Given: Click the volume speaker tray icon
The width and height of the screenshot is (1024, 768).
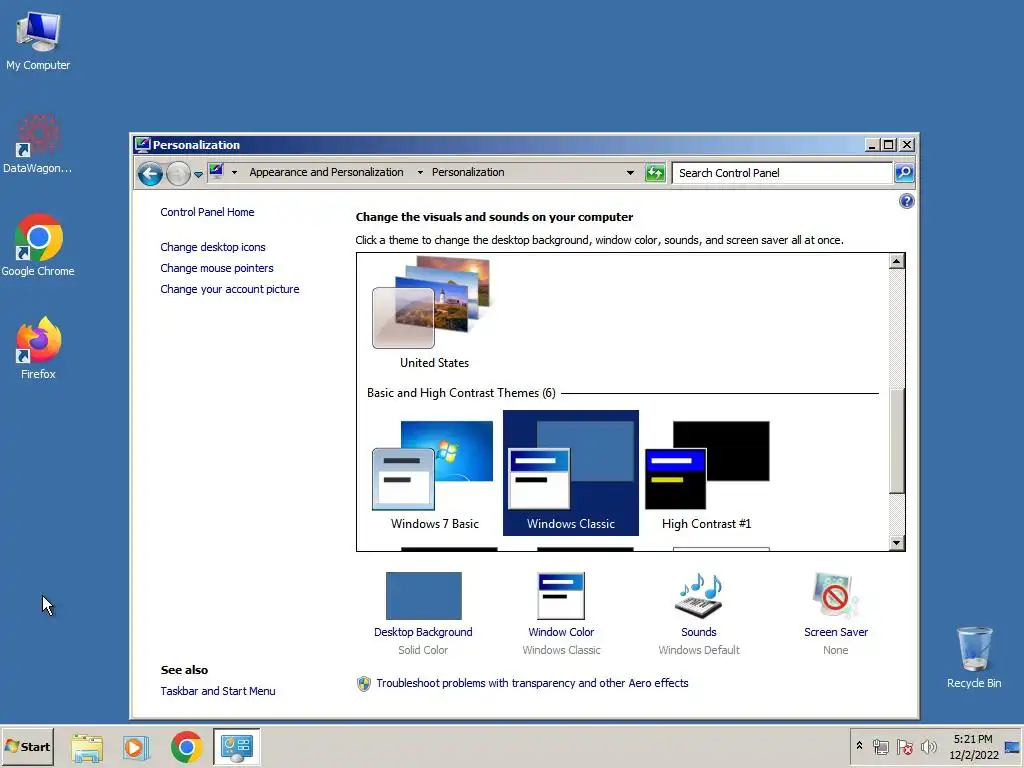Looking at the screenshot, I should pos(929,746).
